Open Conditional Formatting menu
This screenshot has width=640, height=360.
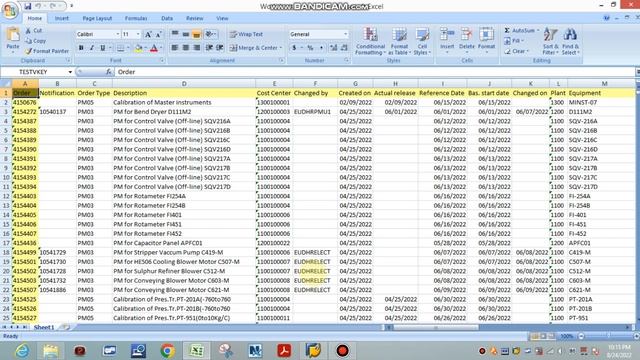tap(370, 41)
